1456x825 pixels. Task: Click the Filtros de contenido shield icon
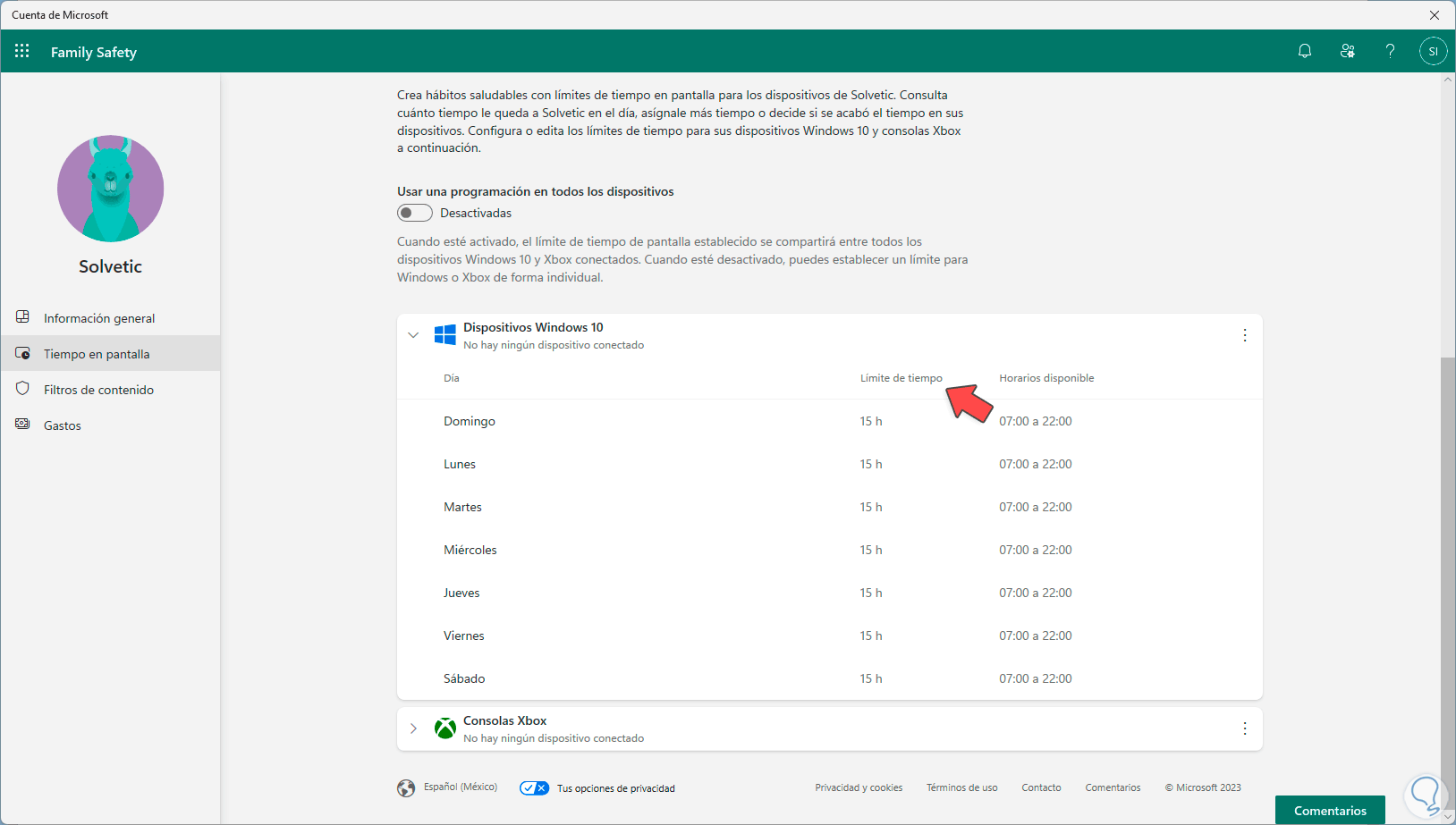(x=23, y=389)
